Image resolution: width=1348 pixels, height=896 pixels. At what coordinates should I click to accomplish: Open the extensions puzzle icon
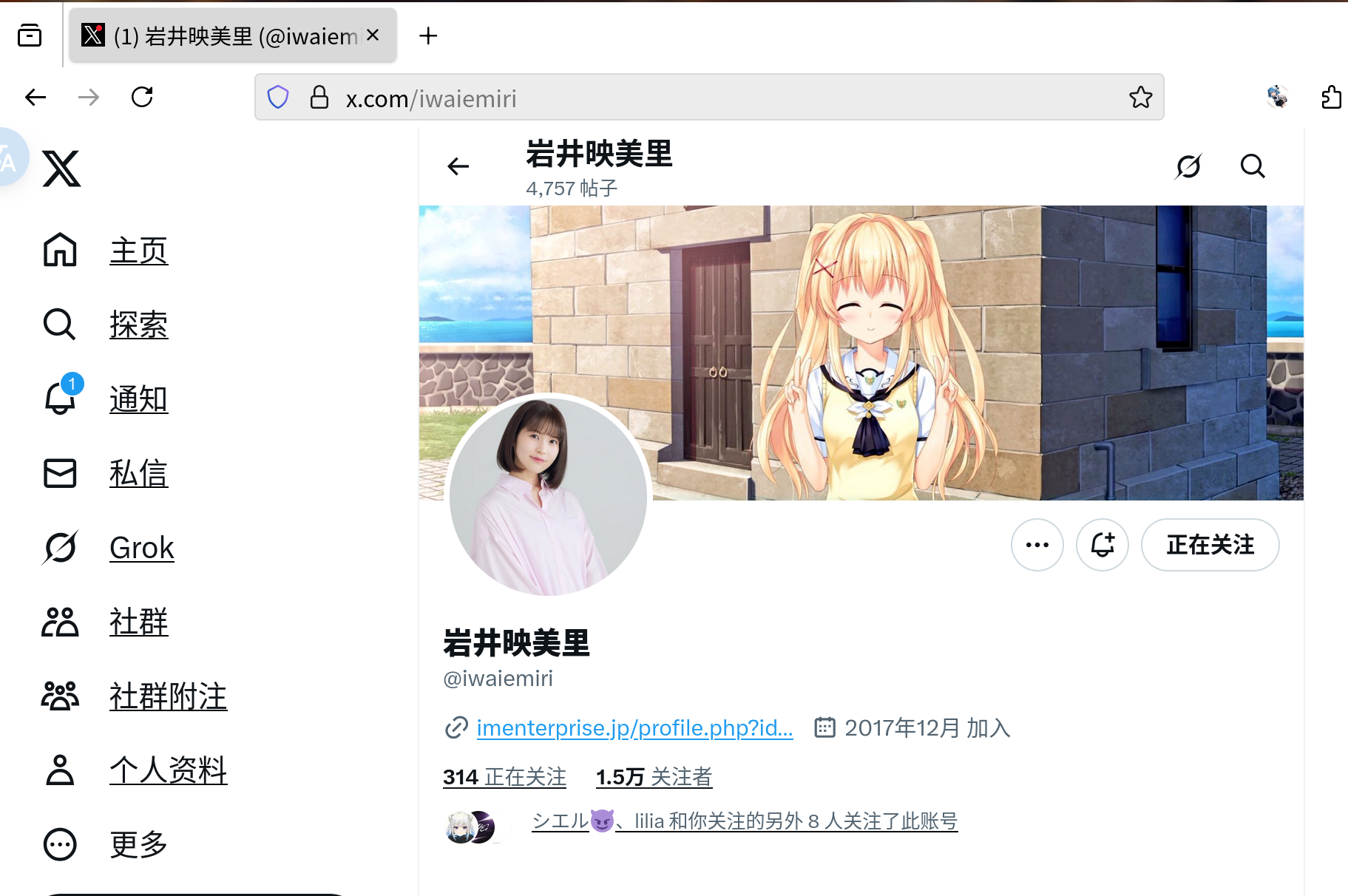tap(1331, 97)
